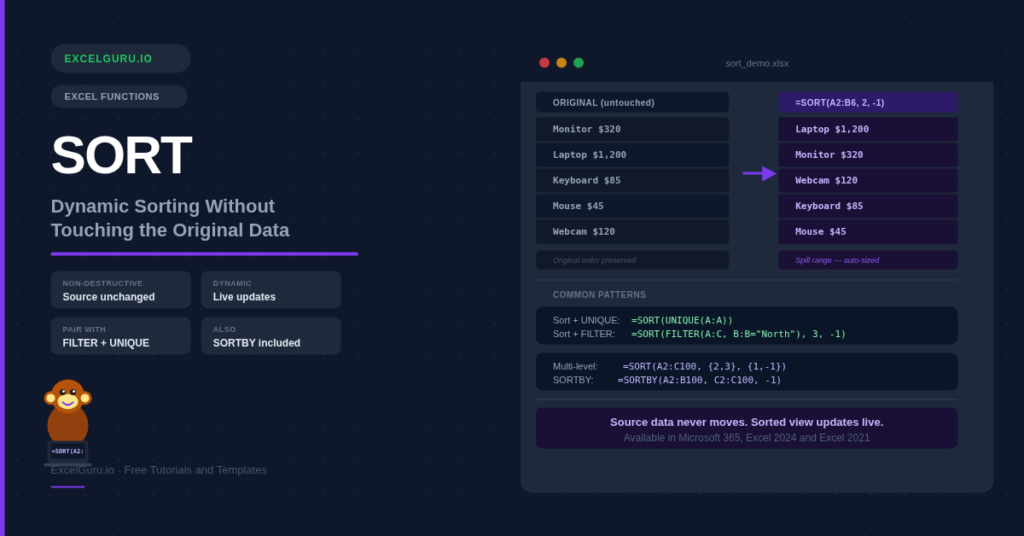Viewport: 1024px width, 536px height.
Task: Select Webcam $120 in the sorted results
Action: 868,180
